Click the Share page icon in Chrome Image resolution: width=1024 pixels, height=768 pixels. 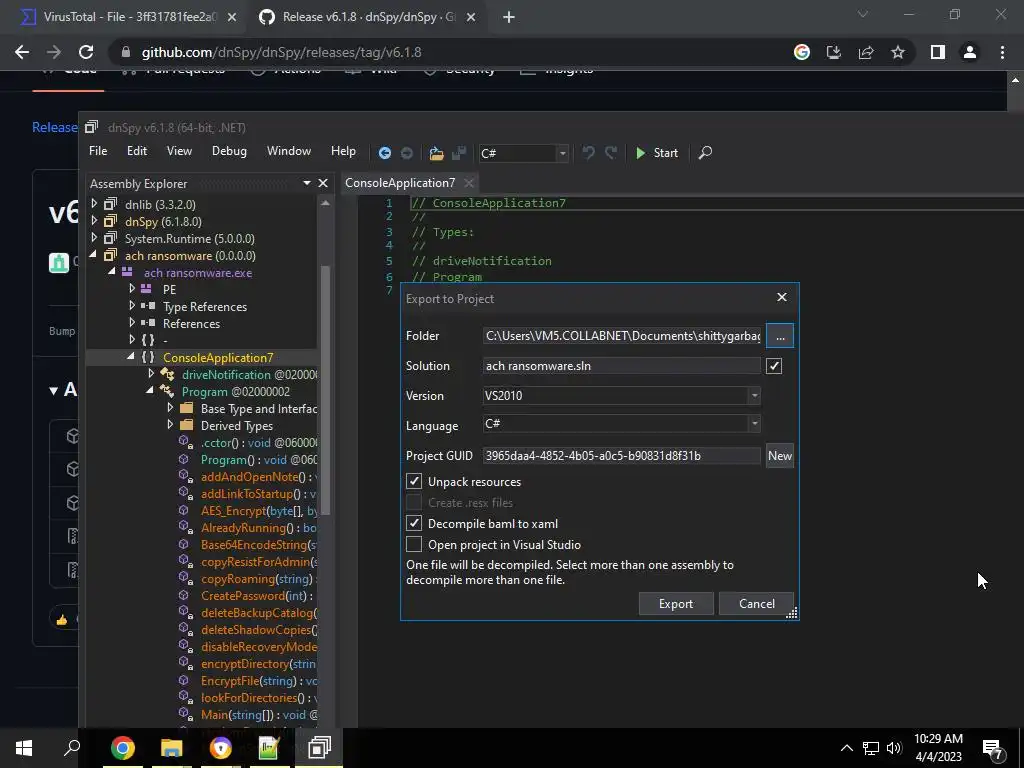[866, 52]
